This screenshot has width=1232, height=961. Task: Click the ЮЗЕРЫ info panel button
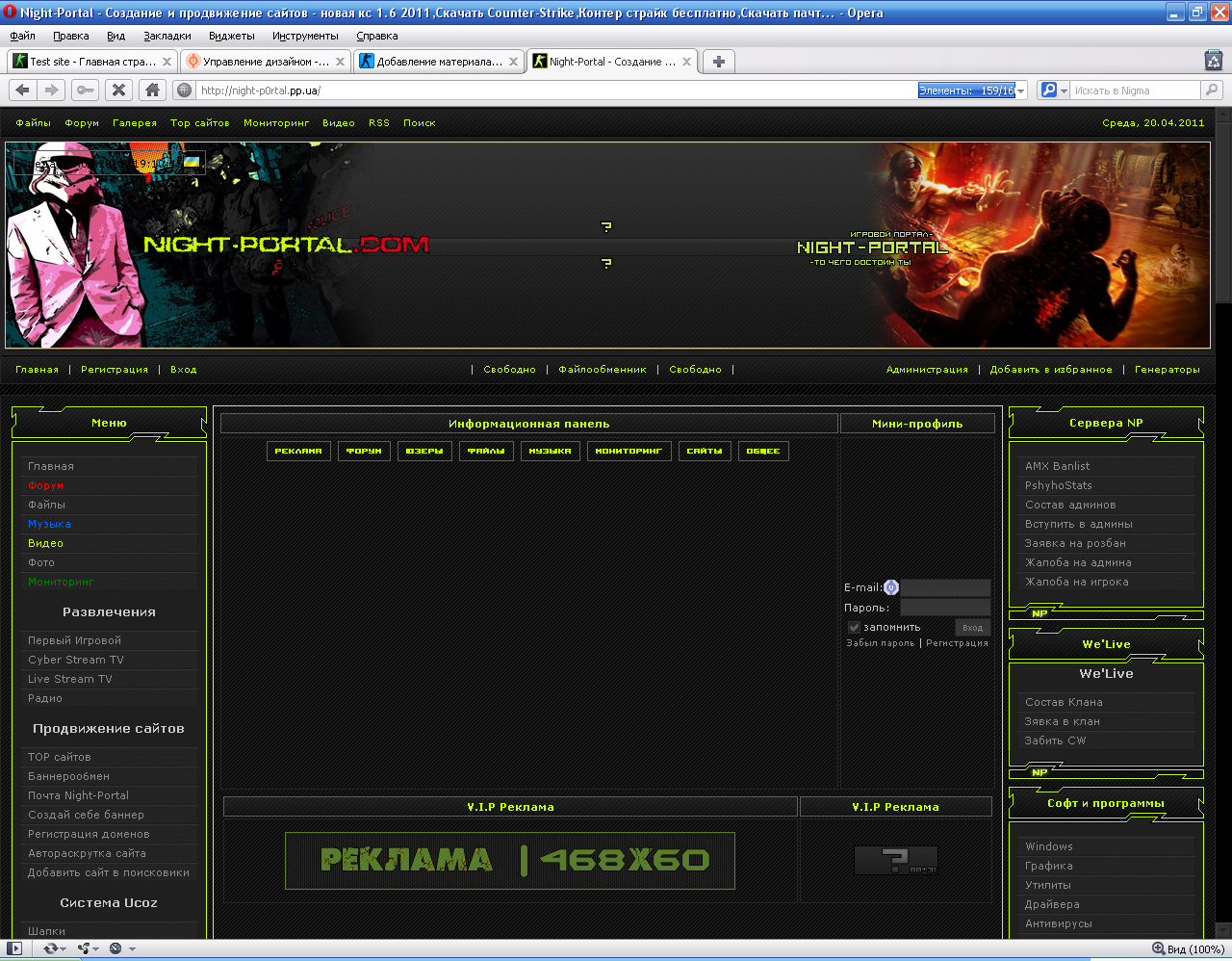[424, 451]
